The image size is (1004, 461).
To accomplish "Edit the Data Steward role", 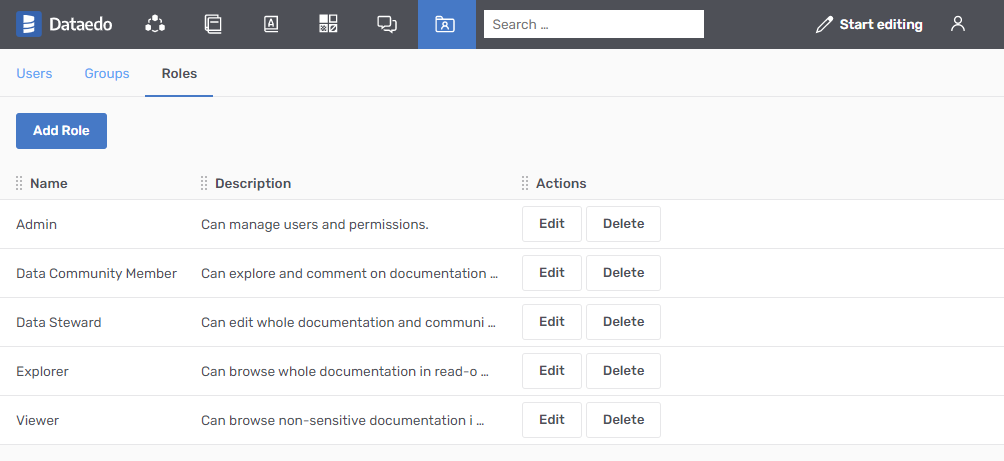I will (551, 322).
